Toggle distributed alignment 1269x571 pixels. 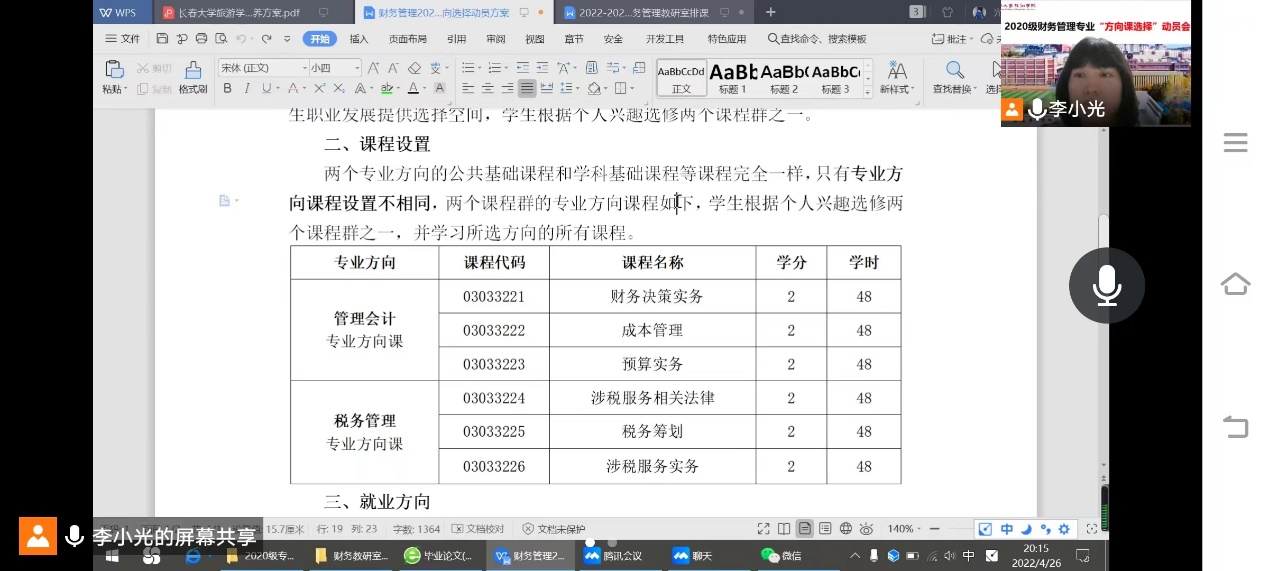pyautogui.click(x=546, y=88)
